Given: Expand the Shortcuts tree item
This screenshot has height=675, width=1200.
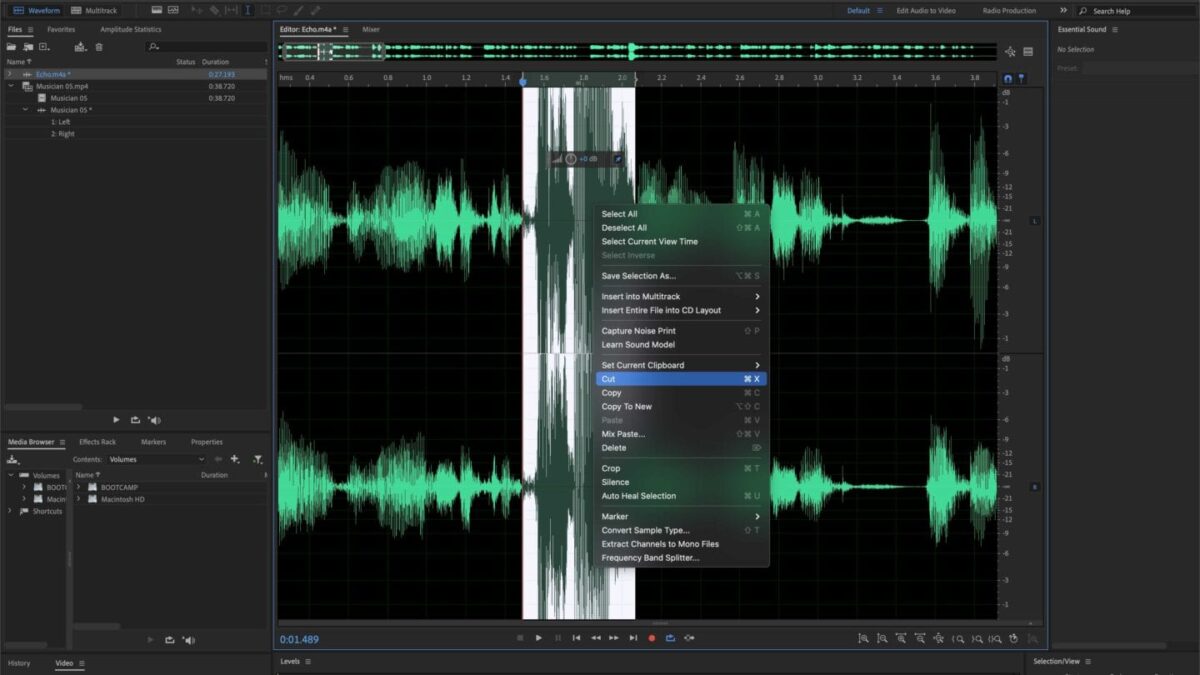Looking at the screenshot, I should pos(11,511).
